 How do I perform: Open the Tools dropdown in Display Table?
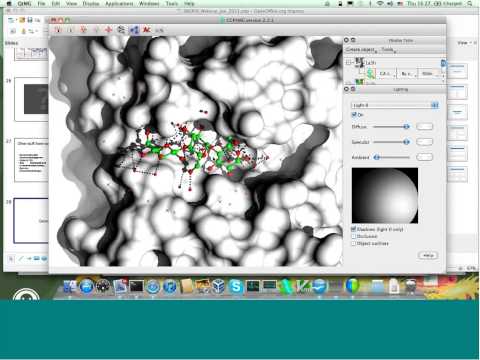click(388, 50)
